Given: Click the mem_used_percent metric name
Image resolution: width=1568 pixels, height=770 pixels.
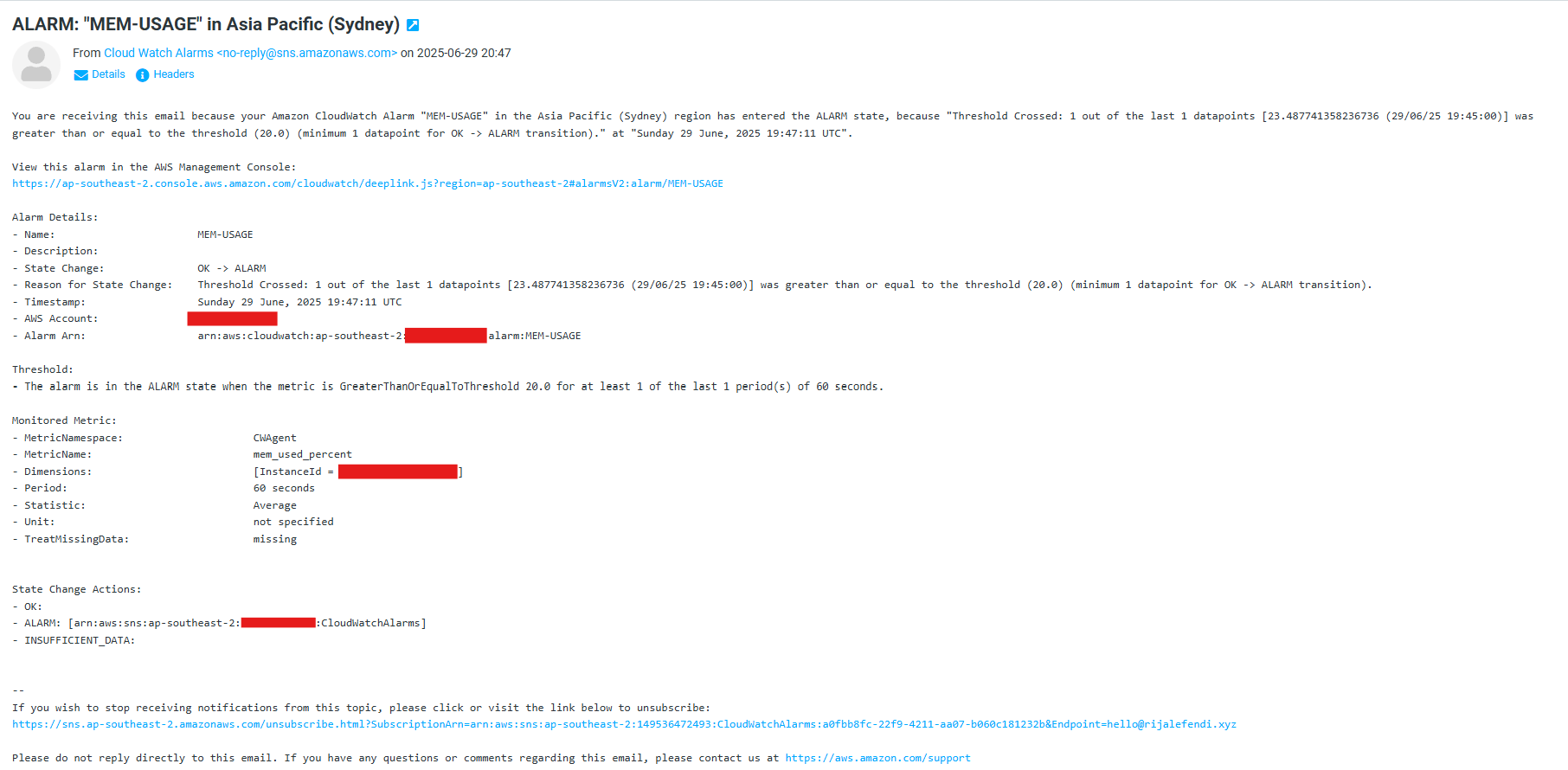Looking at the screenshot, I should click(x=303, y=454).
